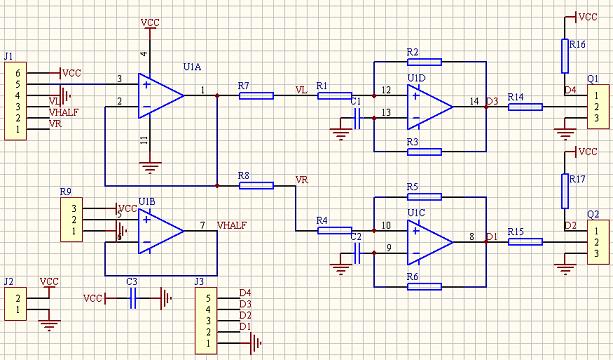Image resolution: width=613 pixels, height=360 pixels.
Task: Select capacitor C3 symbol
Action: click(x=133, y=299)
